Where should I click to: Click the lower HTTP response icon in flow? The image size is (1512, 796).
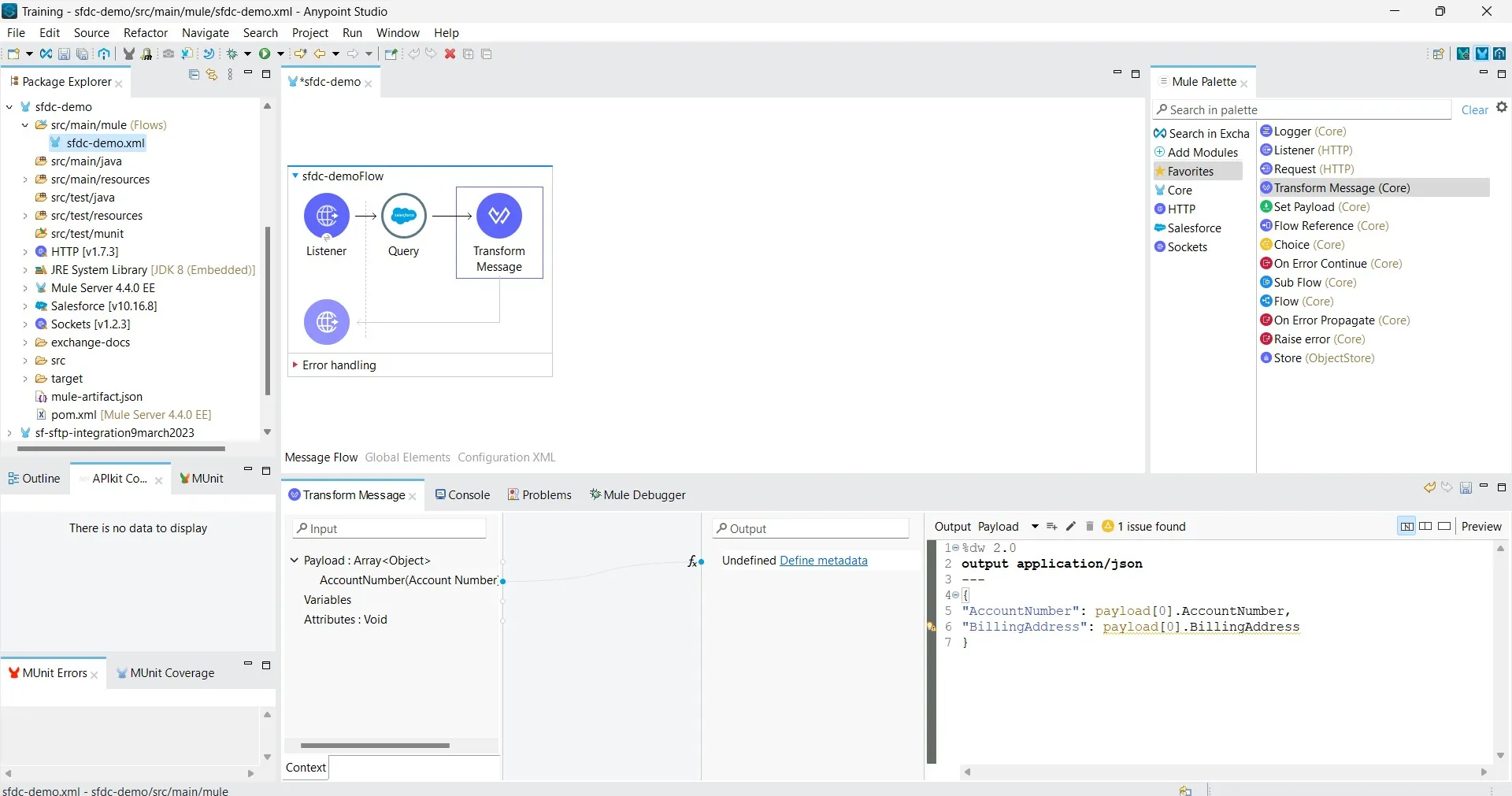(327, 322)
